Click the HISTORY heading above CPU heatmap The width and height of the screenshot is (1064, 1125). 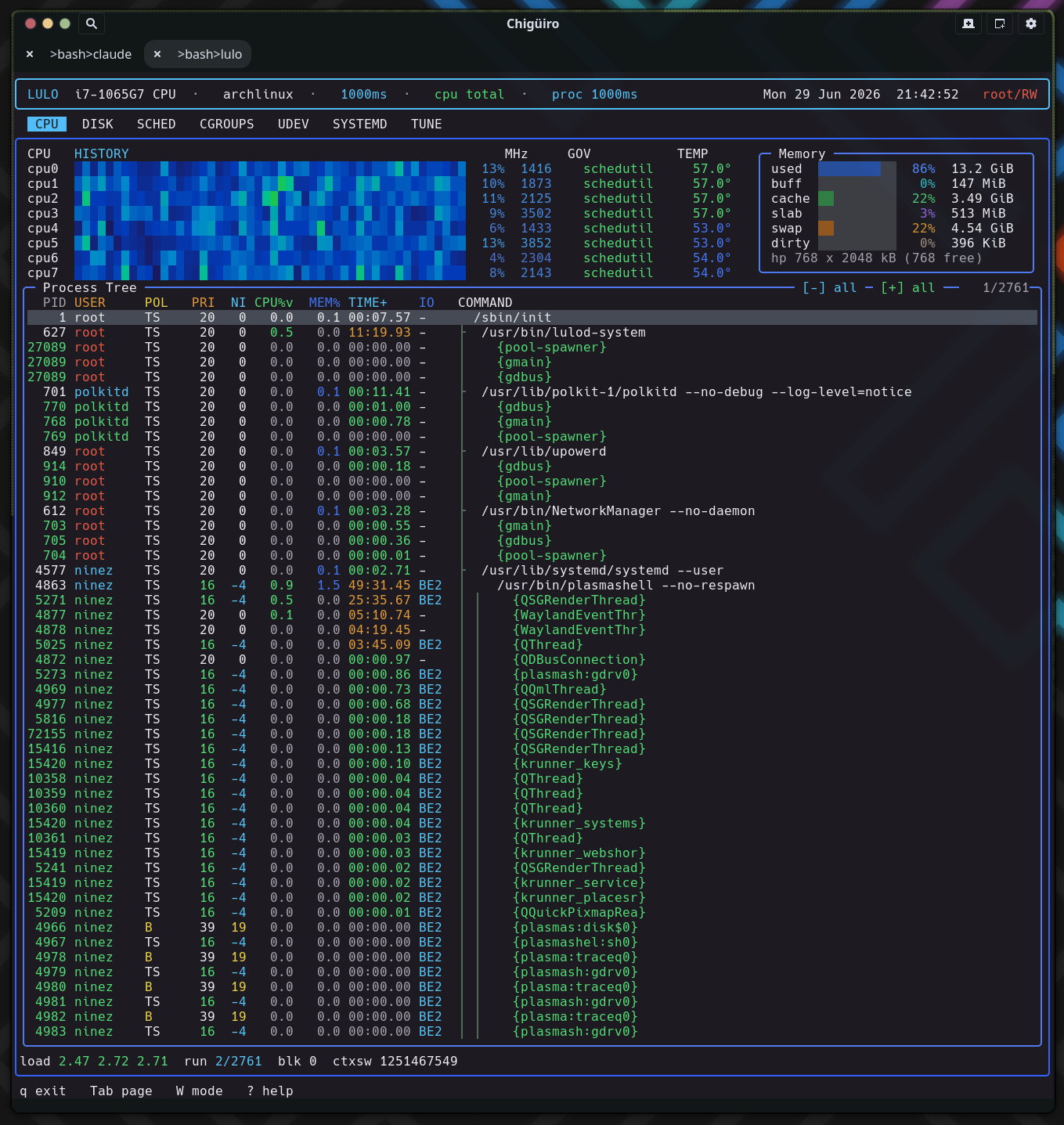coord(102,153)
